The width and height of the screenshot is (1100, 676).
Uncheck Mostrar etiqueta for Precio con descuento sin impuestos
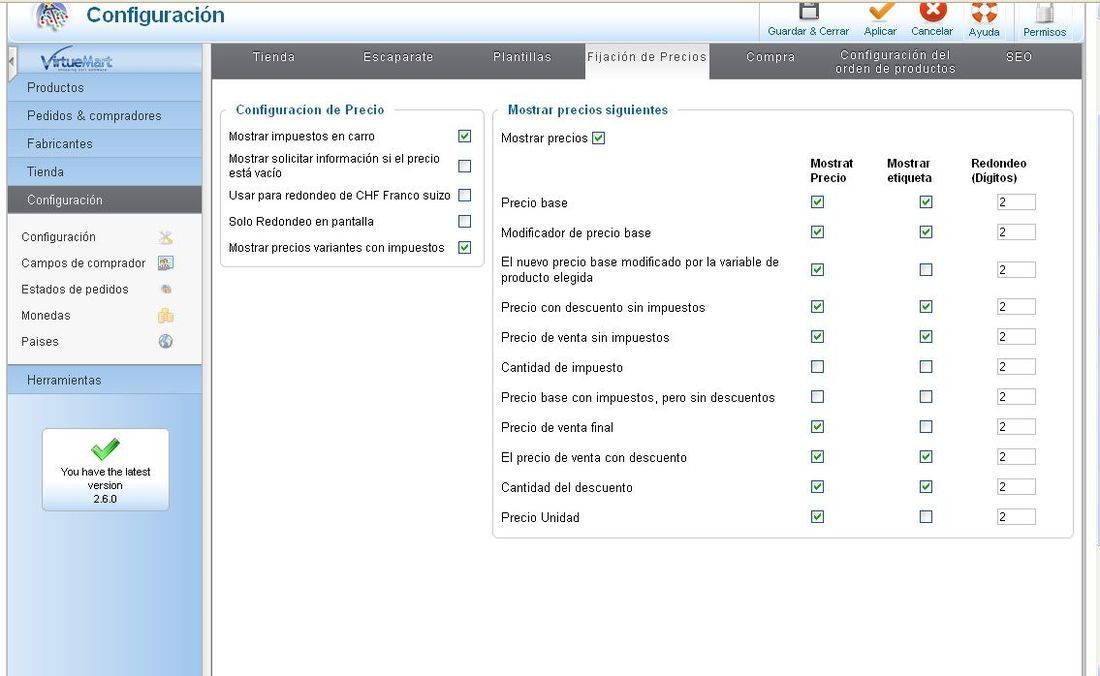point(926,306)
